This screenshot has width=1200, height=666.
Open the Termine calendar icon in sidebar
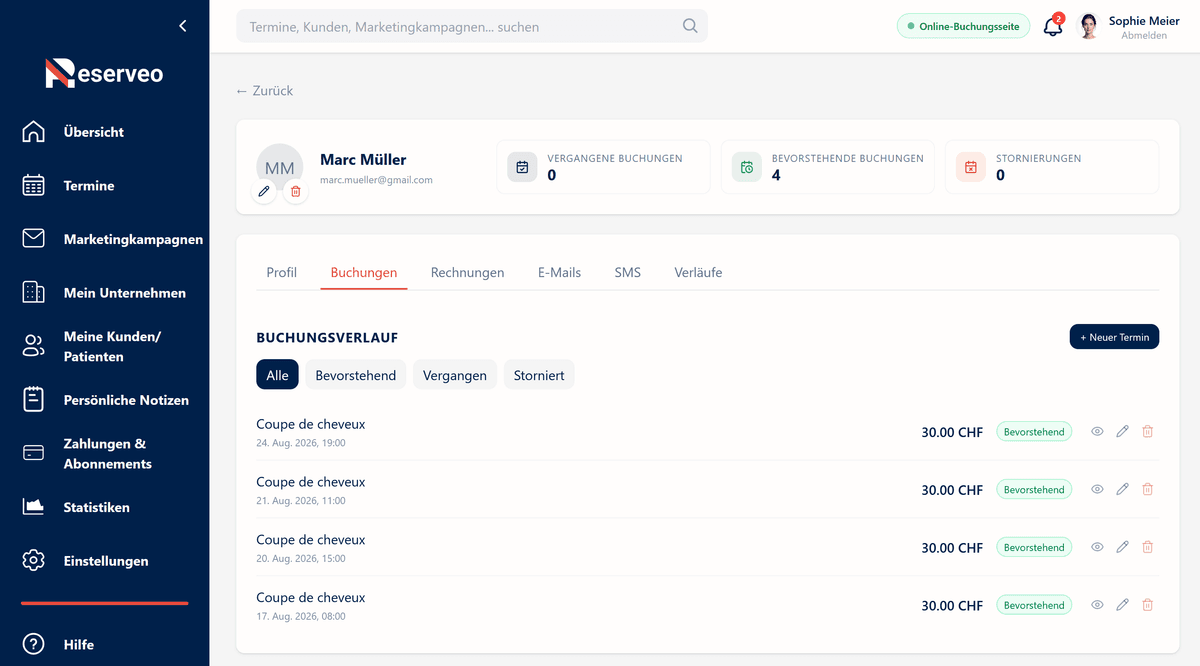[x=34, y=185]
